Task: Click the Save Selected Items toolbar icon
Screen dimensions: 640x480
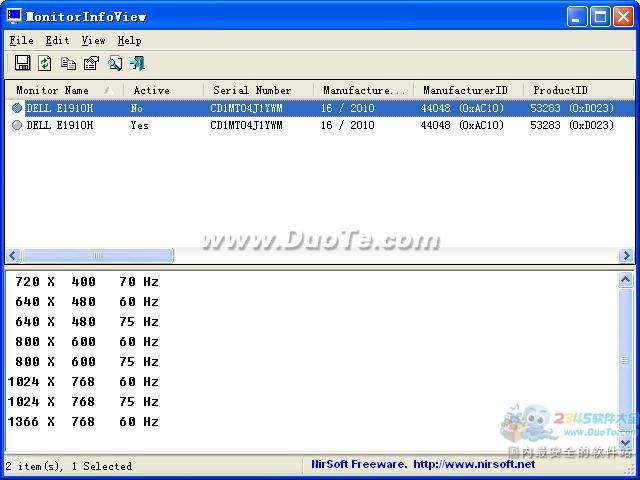Action: (x=22, y=63)
